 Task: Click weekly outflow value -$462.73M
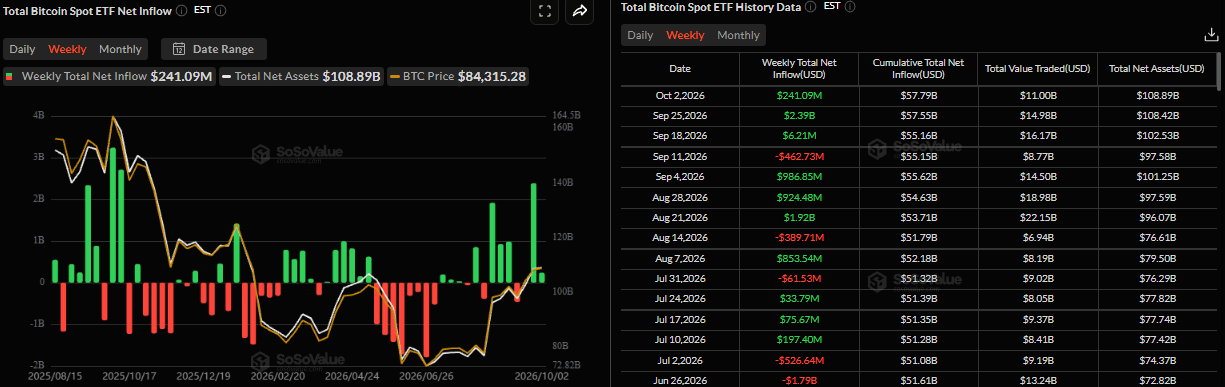(x=798, y=155)
